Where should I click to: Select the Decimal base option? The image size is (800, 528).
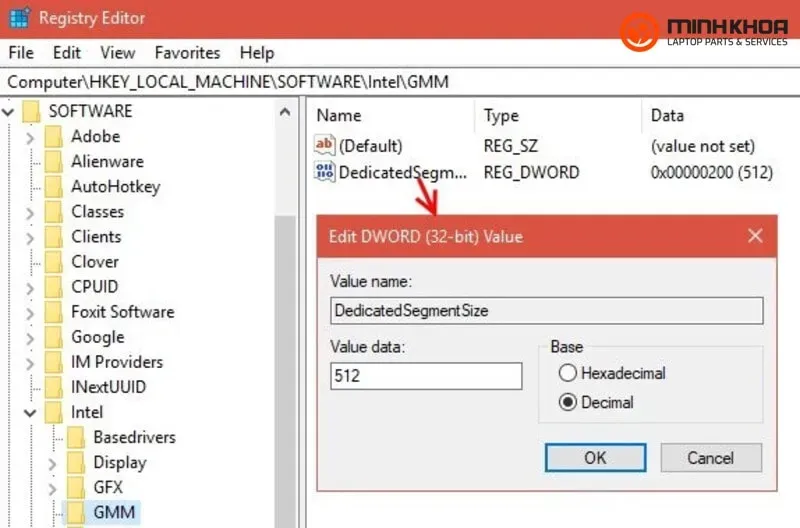click(568, 402)
